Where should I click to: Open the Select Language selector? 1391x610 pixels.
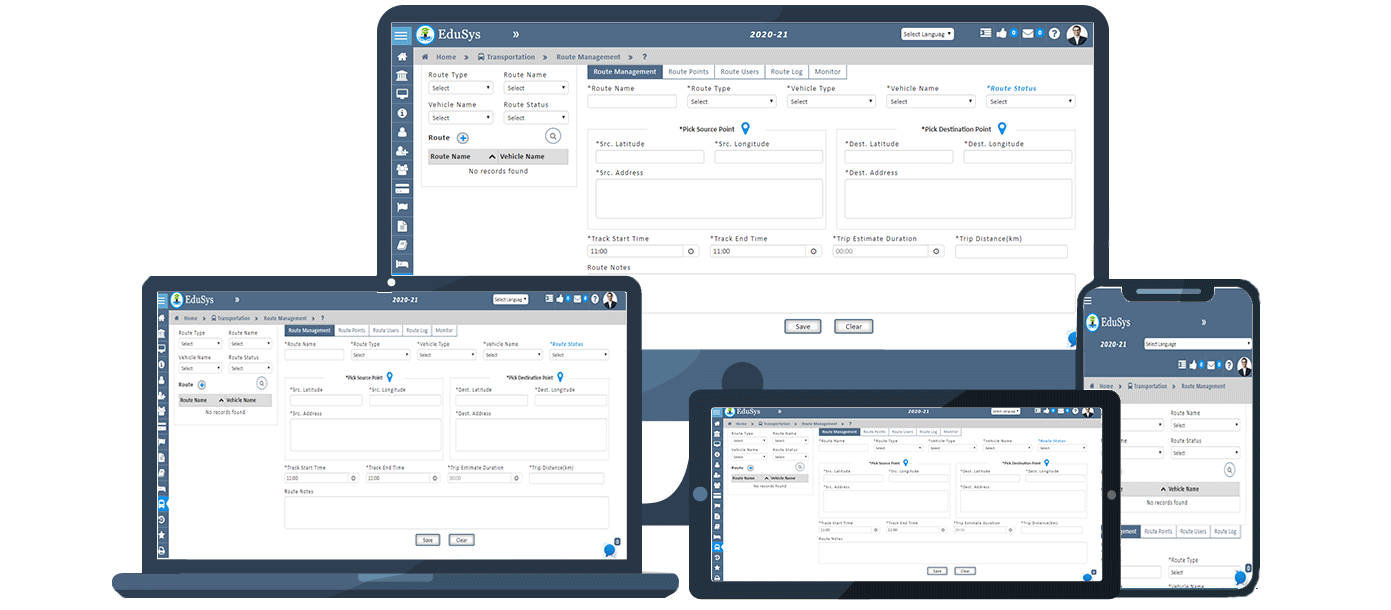click(x=927, y=33)
